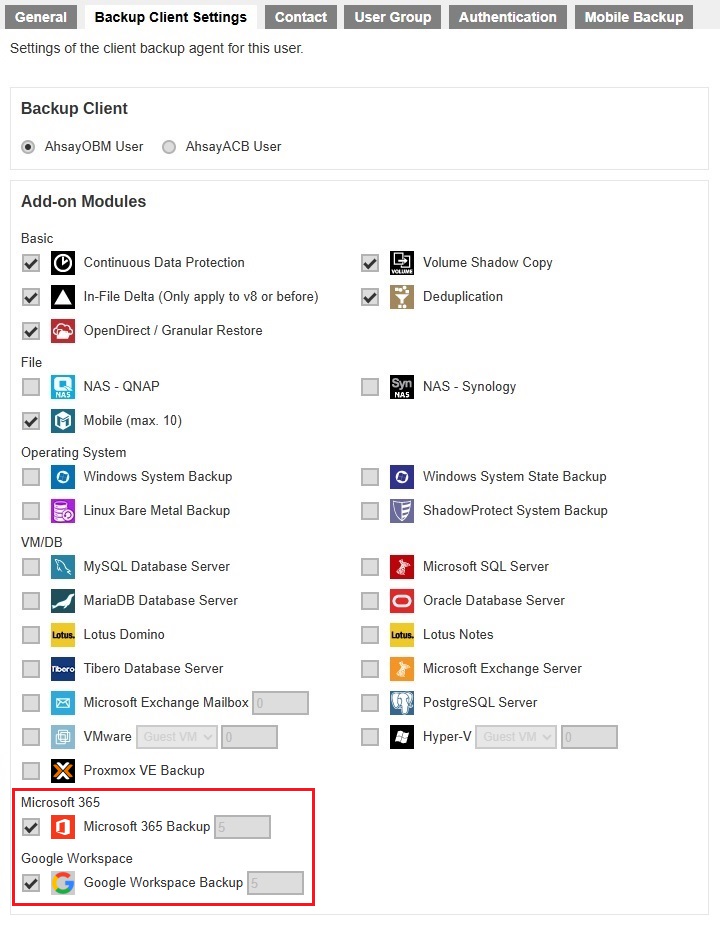Click the Microsoft 365 Backup quantity field

coord(243,827)
